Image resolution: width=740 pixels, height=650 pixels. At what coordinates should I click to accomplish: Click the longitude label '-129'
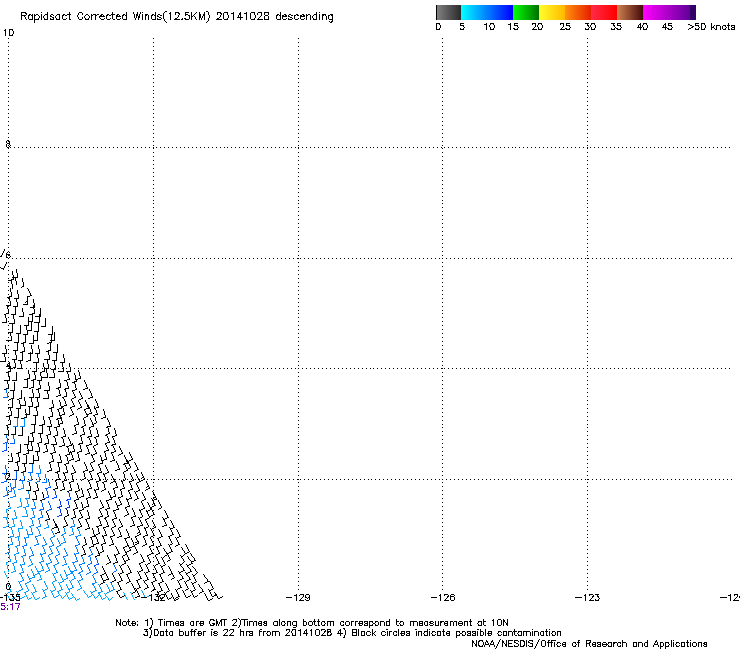point(298,598)
